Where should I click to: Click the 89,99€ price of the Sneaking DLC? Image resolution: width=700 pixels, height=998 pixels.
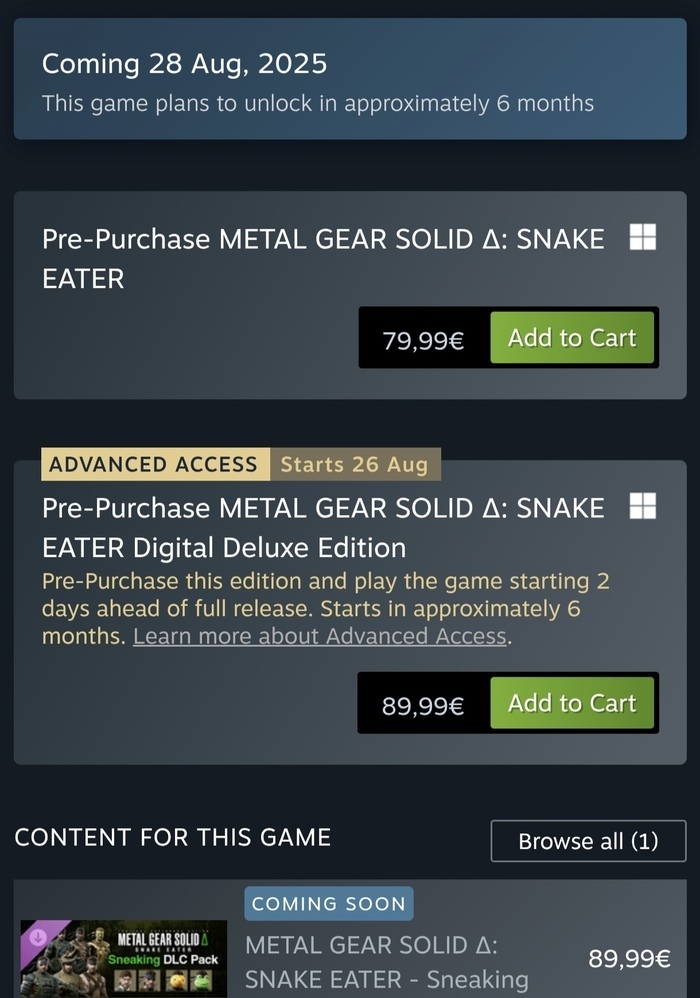click(x=629, y=959)
